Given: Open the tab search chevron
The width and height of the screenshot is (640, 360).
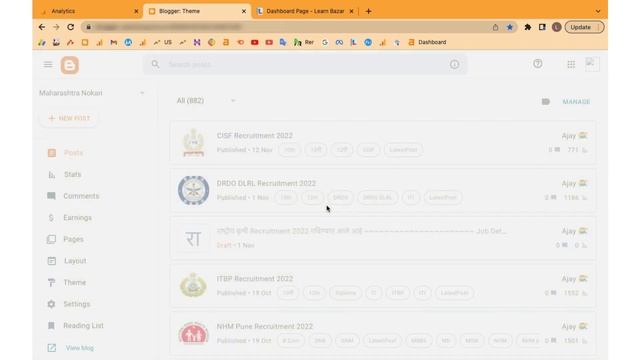Looking at the screenshot, I should [x=598, y=11].
